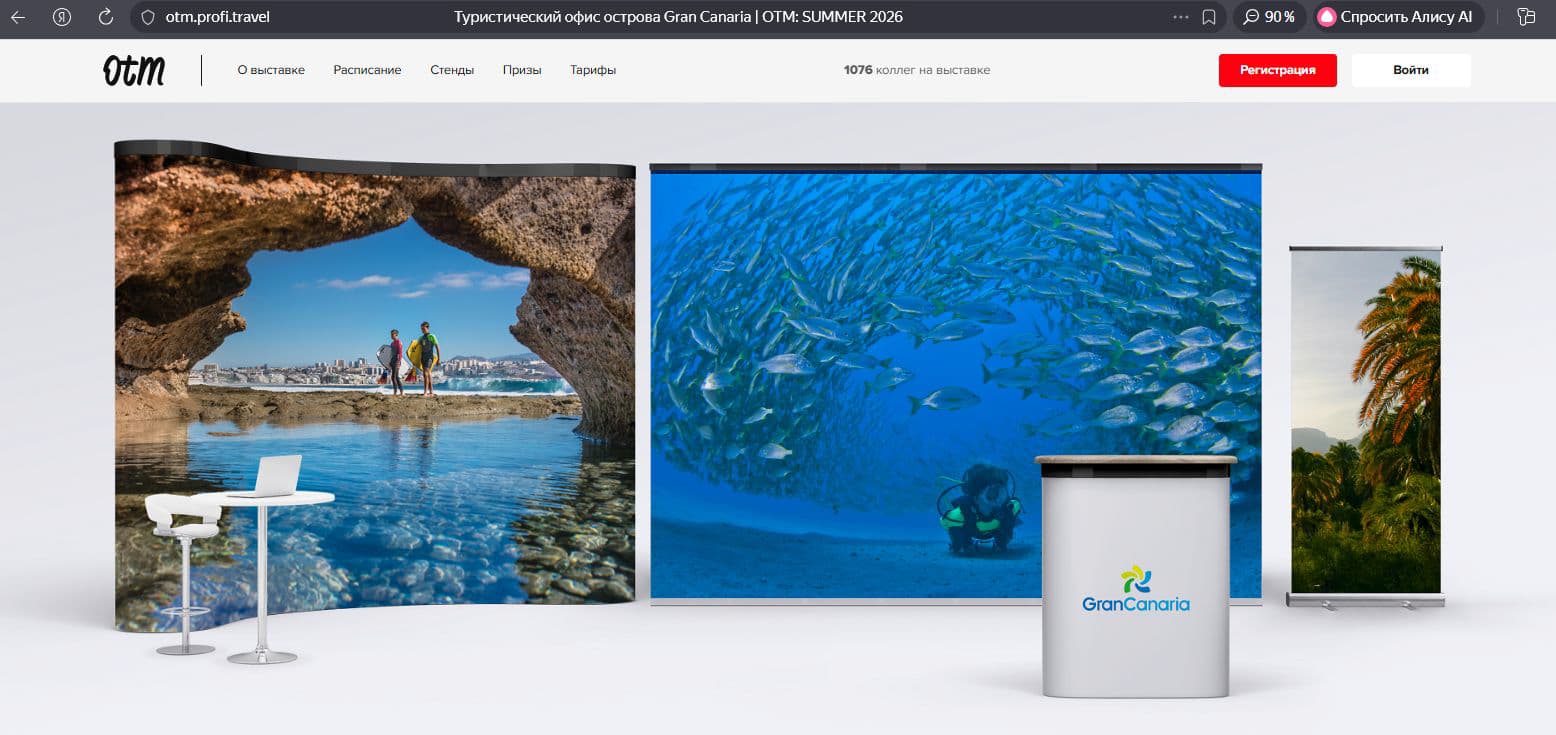This screenshot has width=1556, height=735.
Task: Open the Стенды navigation item
Action: pyautogui.click(x=452, y=70)
